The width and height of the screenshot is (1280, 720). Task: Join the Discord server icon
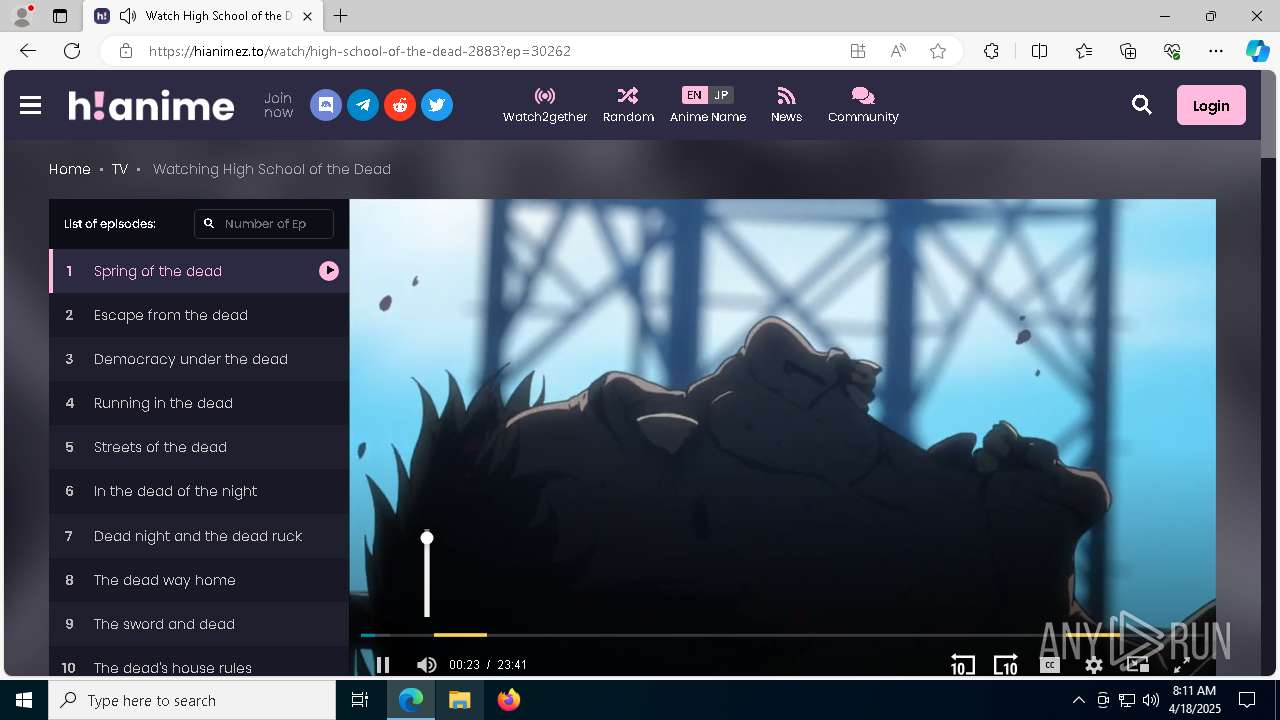click(x=326, y=105)
